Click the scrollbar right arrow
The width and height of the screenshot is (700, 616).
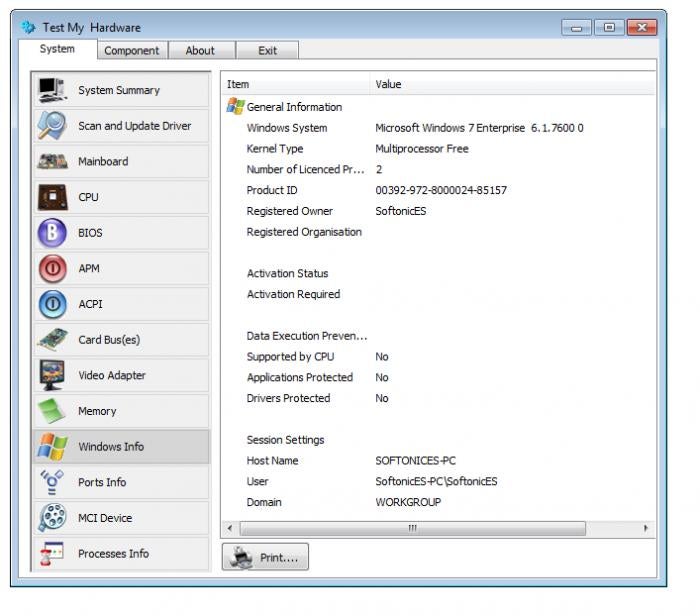[x=646, y=529]
